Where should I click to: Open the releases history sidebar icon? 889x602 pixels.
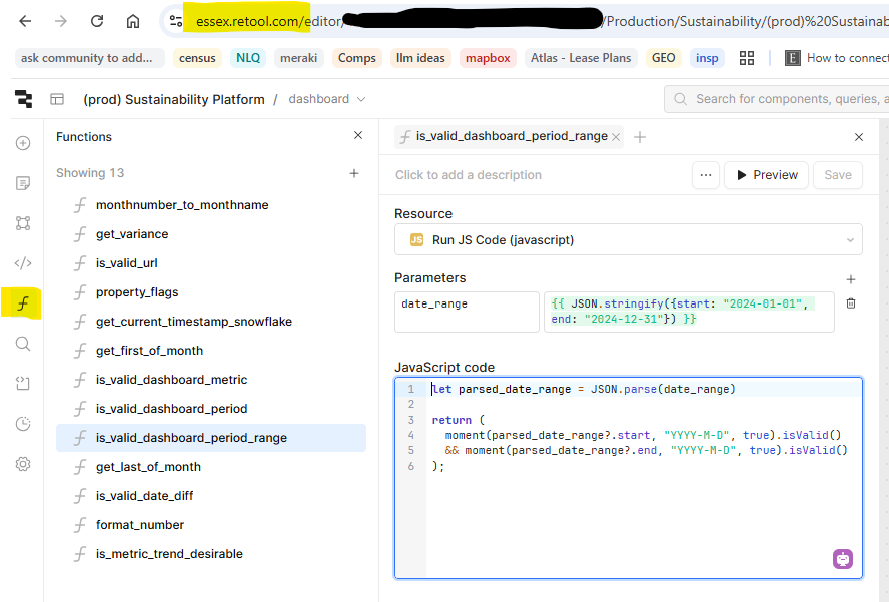point(23,384)
